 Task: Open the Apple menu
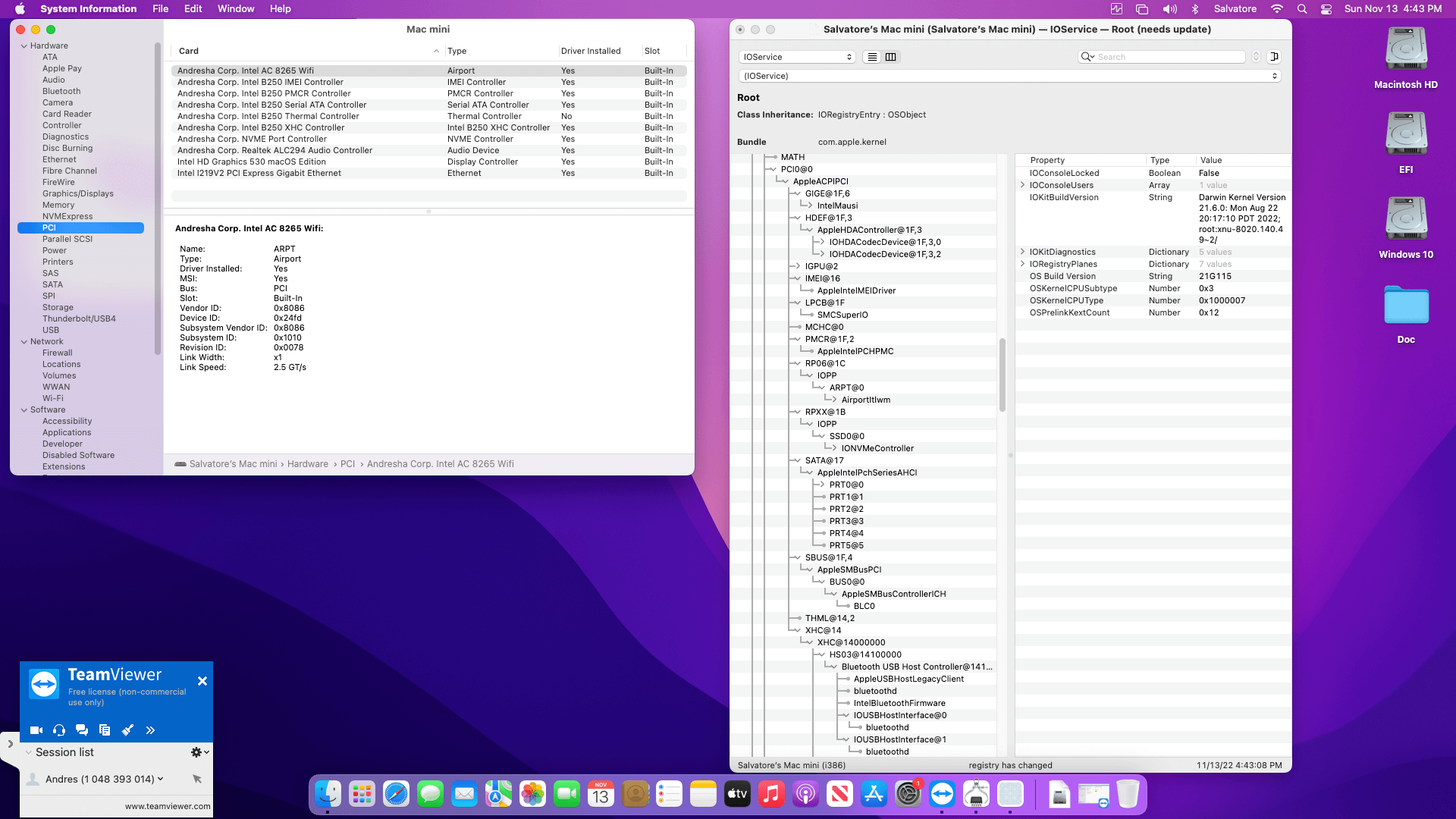tap(20, 8)
